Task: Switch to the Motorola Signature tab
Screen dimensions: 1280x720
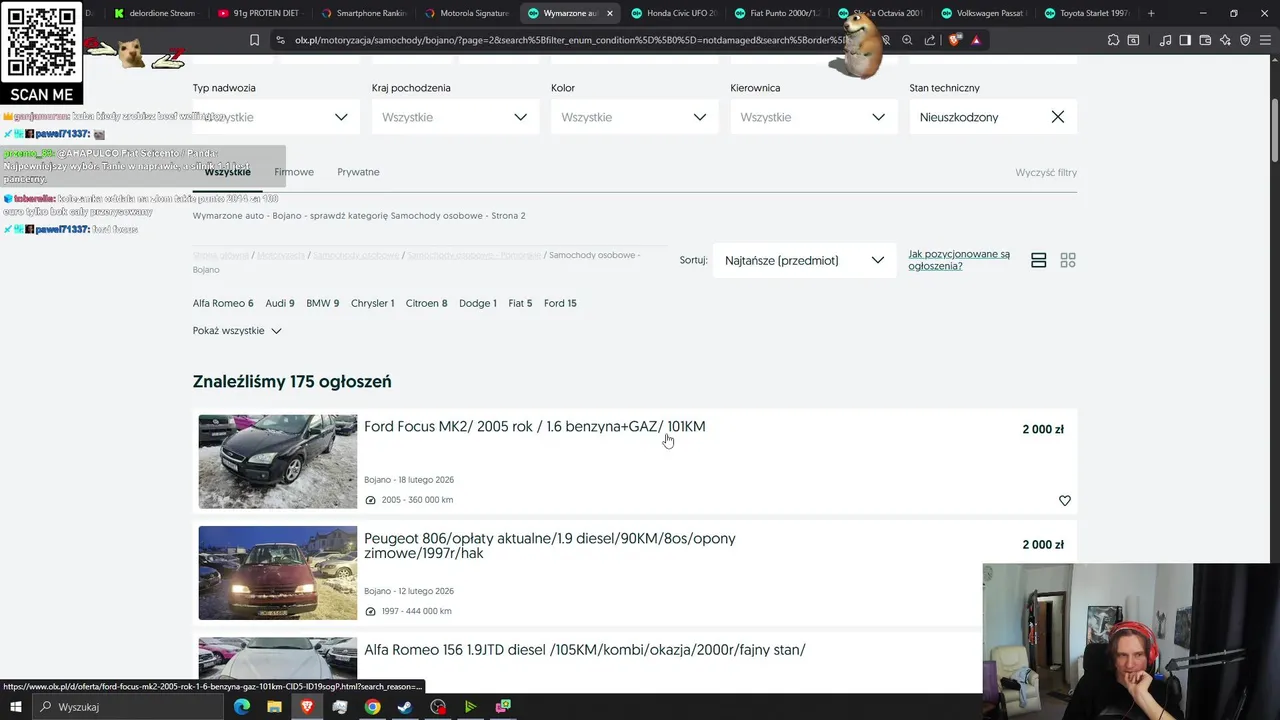Action: (466, 13)
